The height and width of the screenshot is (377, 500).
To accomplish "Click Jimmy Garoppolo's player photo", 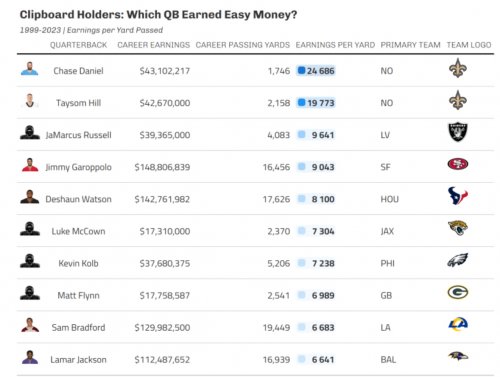I will pos(30,165).
